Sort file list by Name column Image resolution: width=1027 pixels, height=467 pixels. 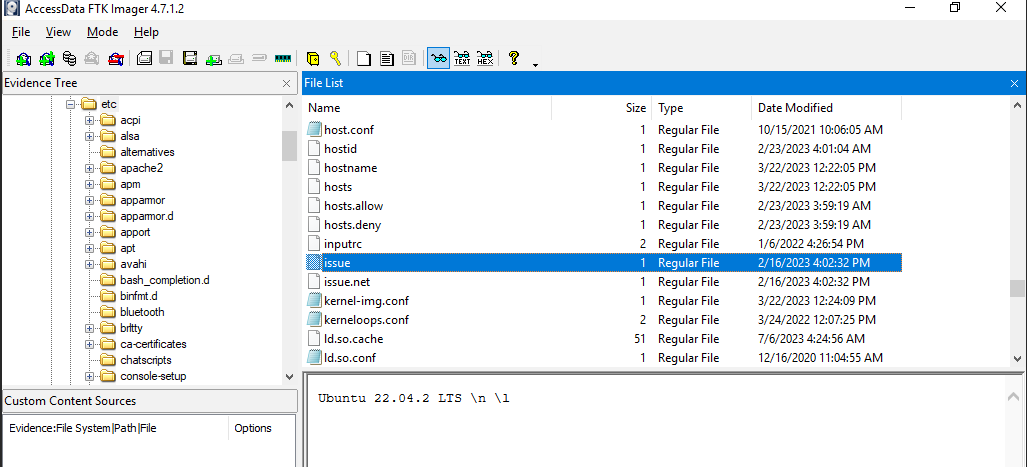point(427,108)
